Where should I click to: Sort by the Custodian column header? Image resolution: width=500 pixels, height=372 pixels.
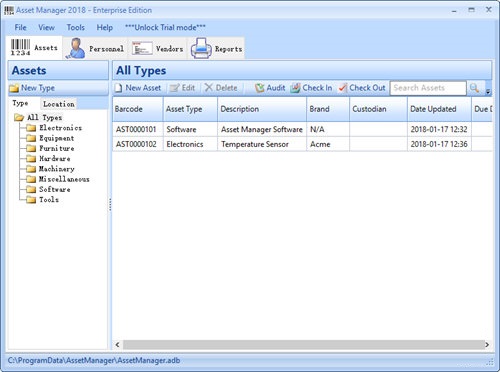coord(378,109)
